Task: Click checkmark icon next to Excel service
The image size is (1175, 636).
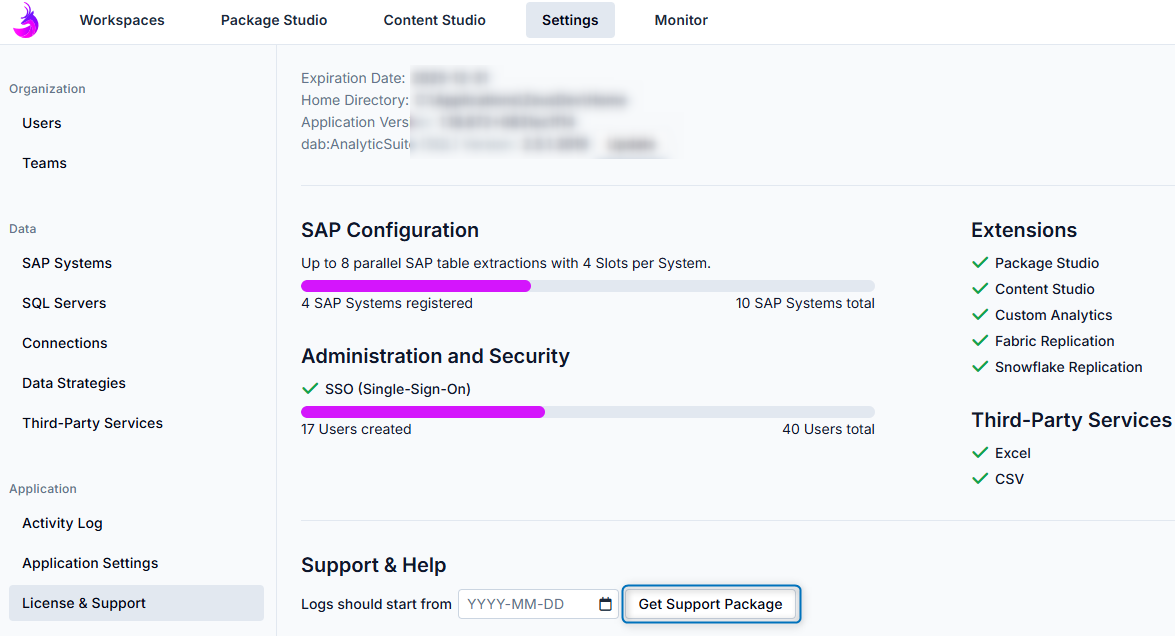Action: pyautogui.click(x=980, y=453)
